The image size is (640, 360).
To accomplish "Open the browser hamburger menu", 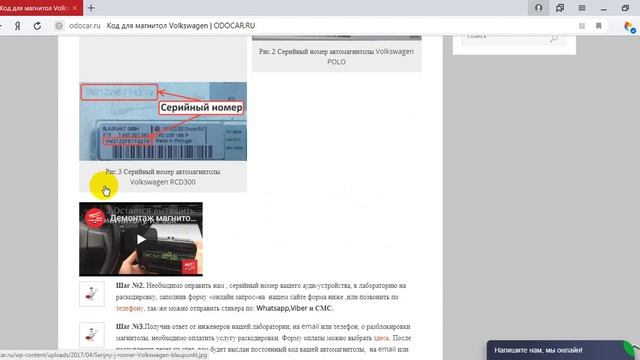I will pyautogui.click(x=582, y=8).
